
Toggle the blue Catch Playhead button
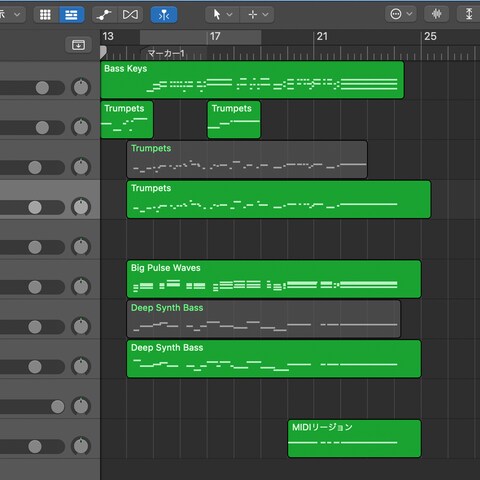[x=164, y=15]
